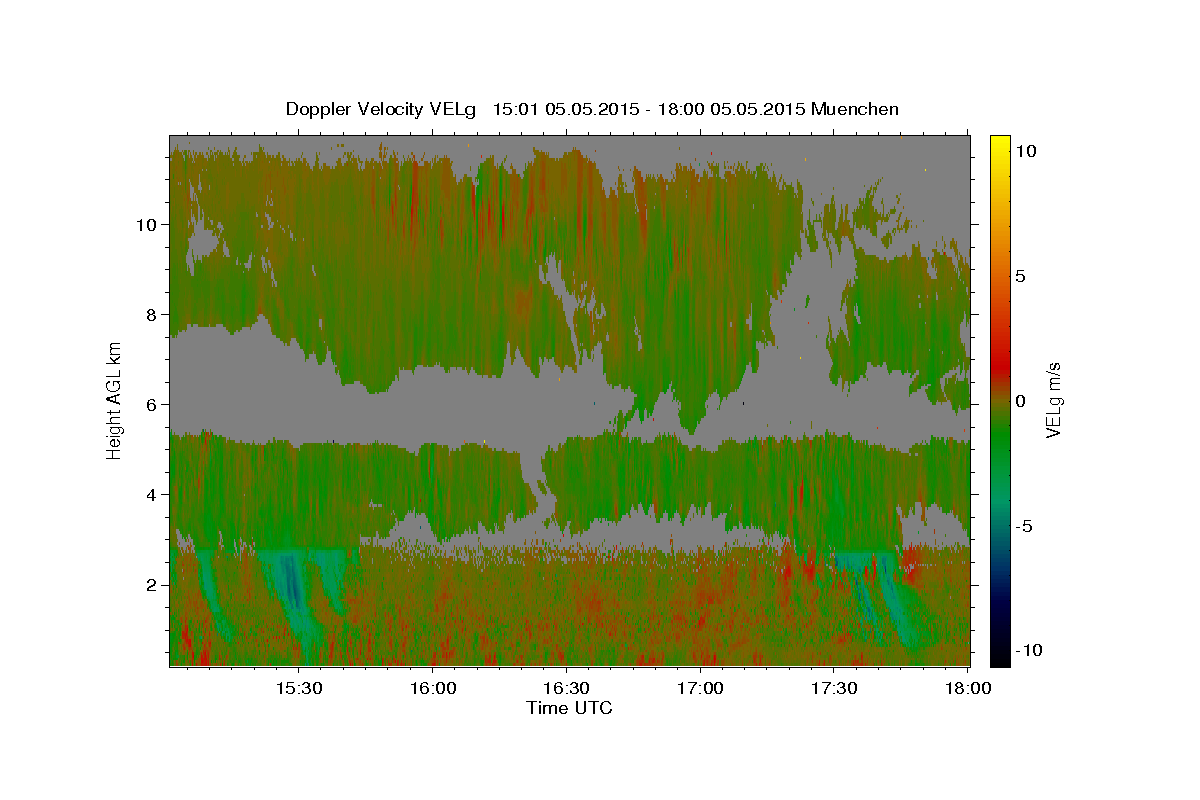Screen dimensions: 1200x800
Task: Click the dark blue fall streak near 15:30
Action: click(x=292, y=582)
